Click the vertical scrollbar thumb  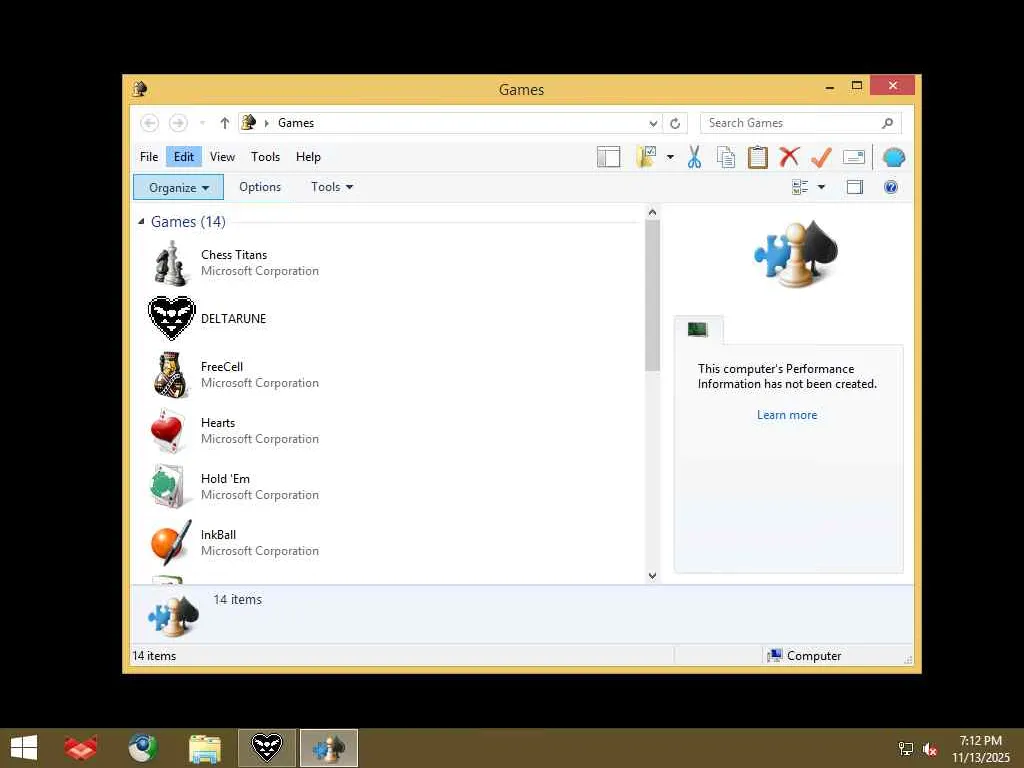652,296
